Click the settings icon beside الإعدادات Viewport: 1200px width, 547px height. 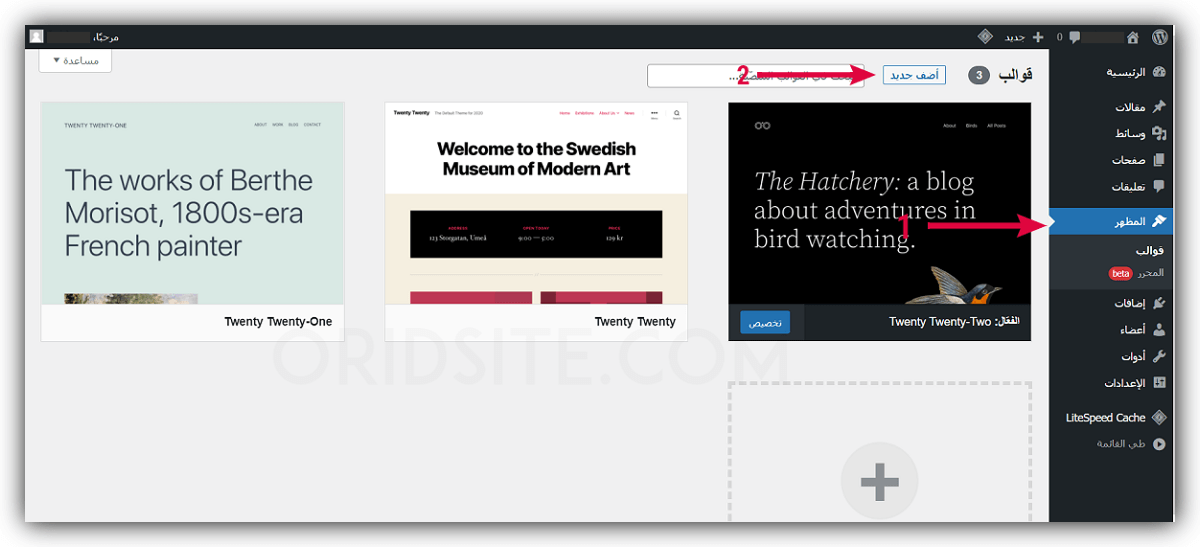tap(1160, 383)
